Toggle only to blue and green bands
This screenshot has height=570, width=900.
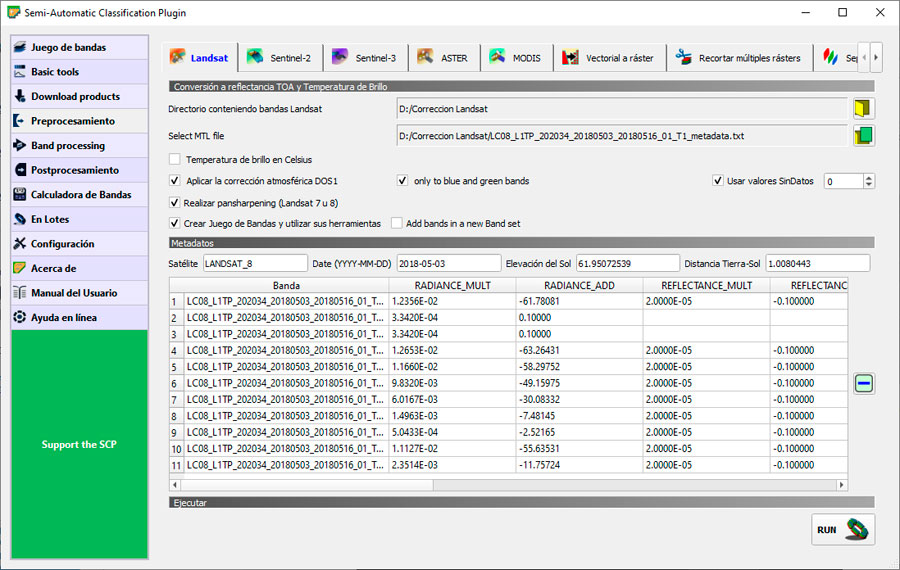coord(402,181)
